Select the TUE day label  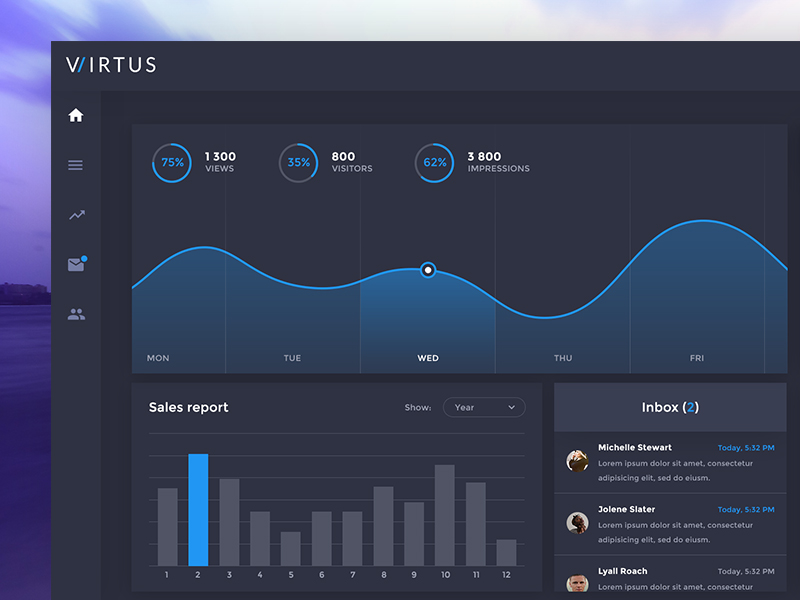pyautogui.click(x=292, y=358)
